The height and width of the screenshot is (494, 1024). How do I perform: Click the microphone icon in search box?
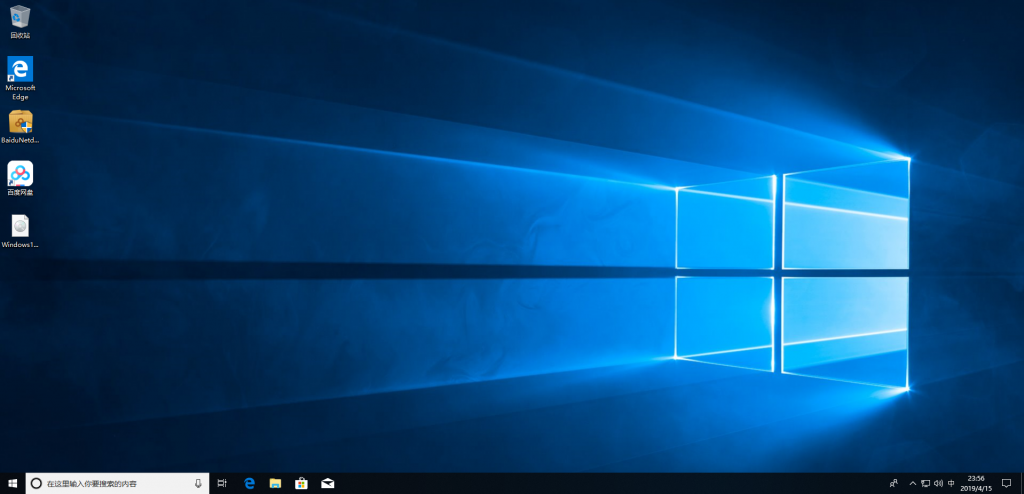point(198,483)
